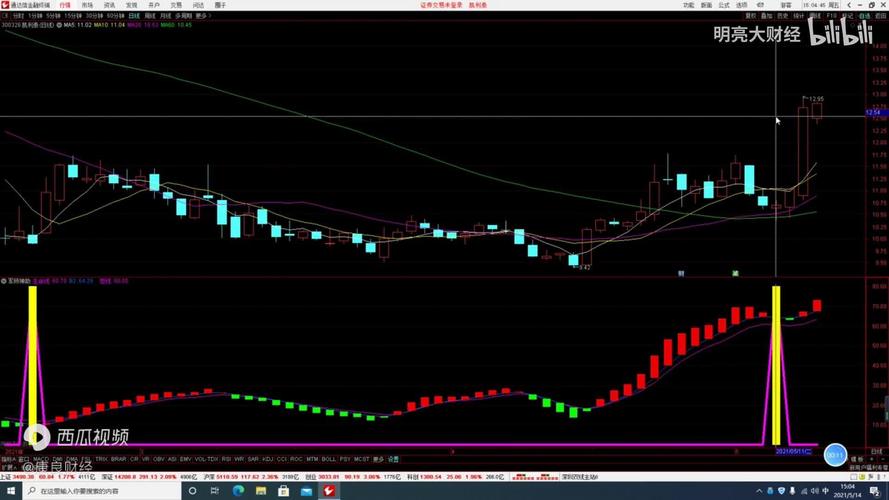Click the 功能 menu at top right
The width and height of the screenshot is (889, 500).
(689, 5)
